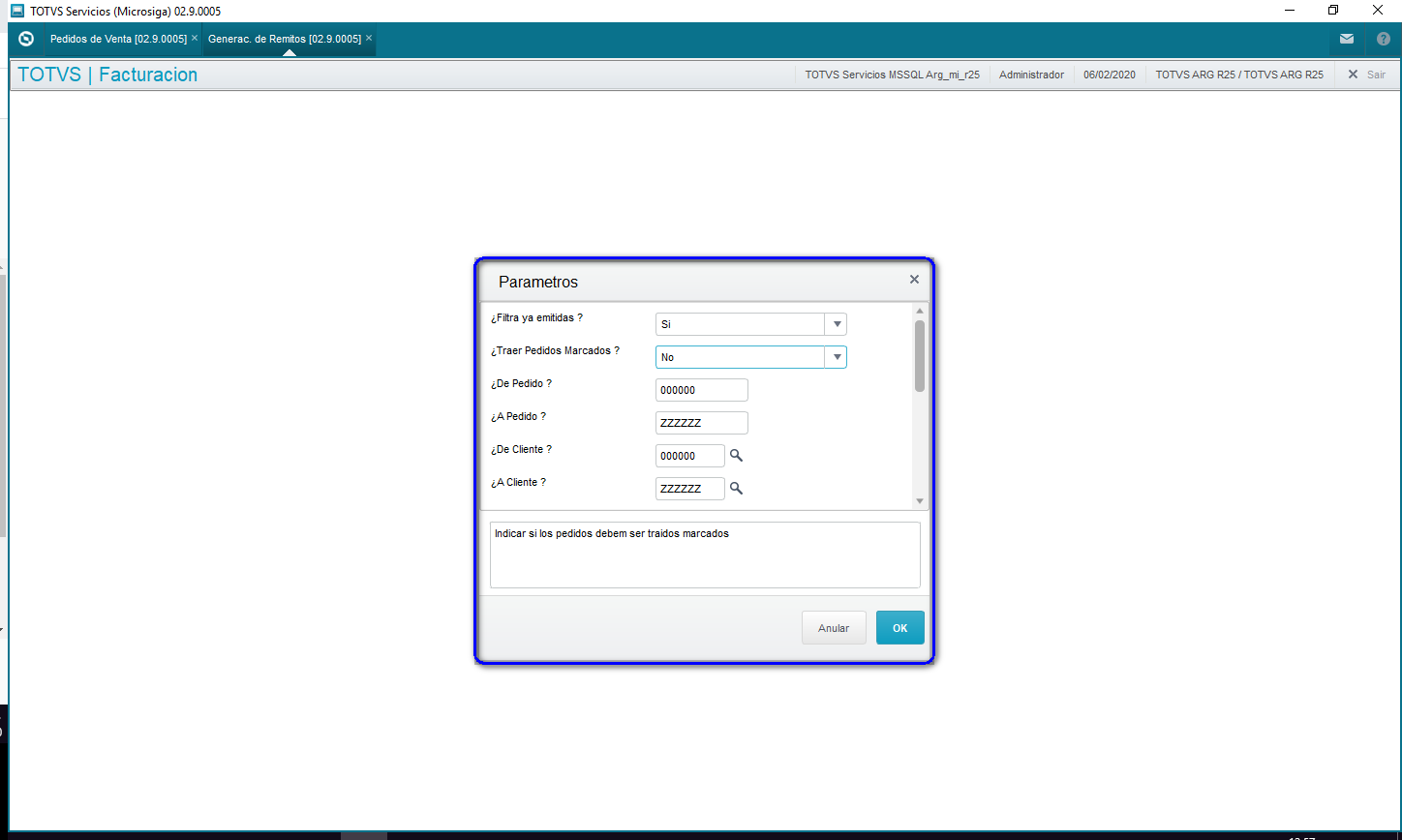
Task: Click the A Cliente input field
Action: (690, 489)
